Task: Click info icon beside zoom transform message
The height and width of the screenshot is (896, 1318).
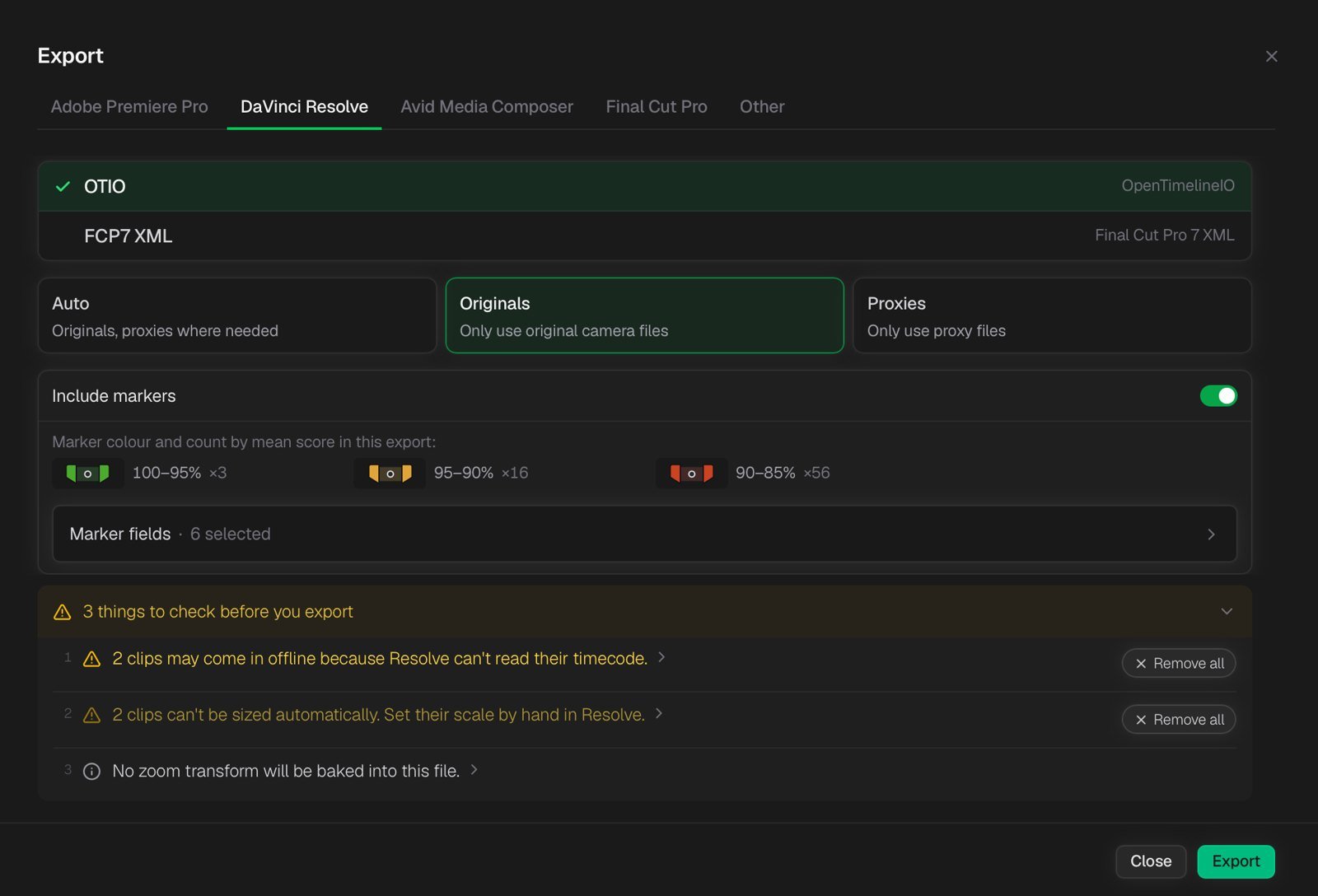Action: tap(92, 772)
